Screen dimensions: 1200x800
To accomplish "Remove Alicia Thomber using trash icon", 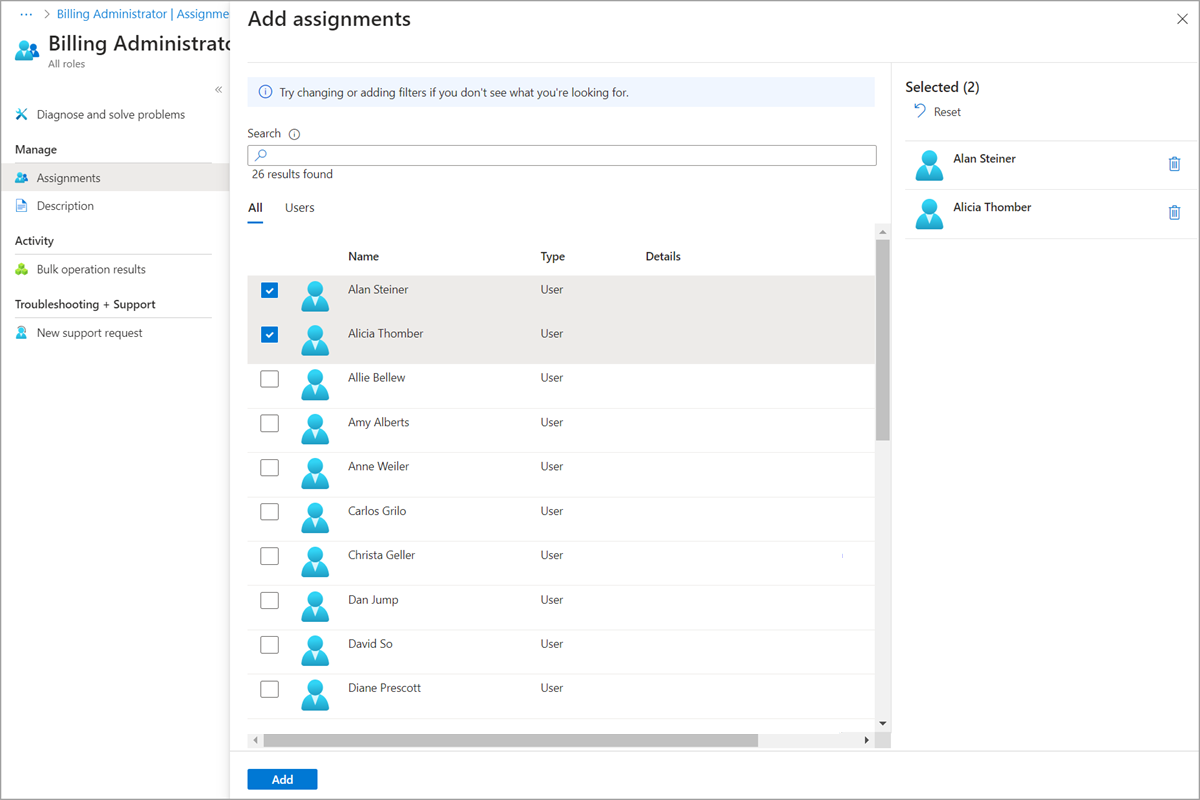I will pos(1174,212).
